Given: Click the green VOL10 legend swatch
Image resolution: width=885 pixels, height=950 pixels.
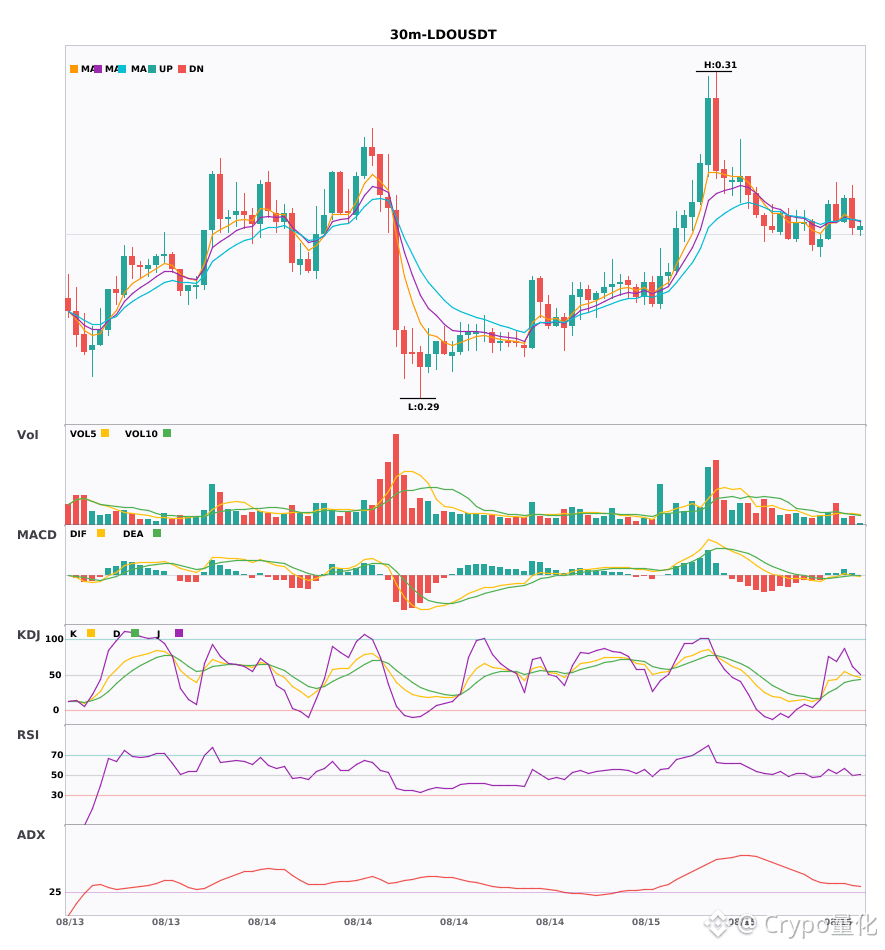Looking at the screenshot, I should 167,433.
